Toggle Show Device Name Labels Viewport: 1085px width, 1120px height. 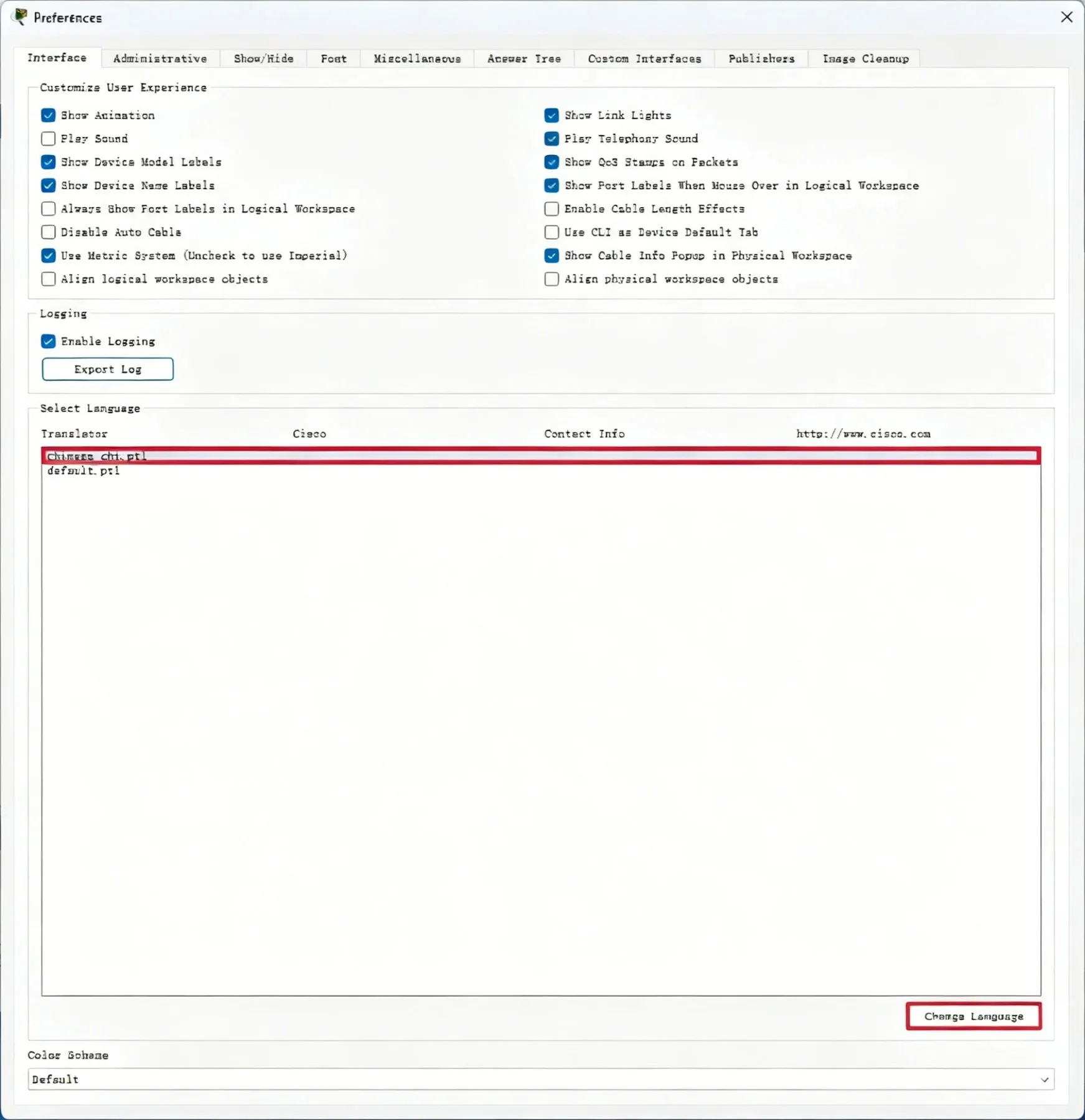[x=48, y=185]
